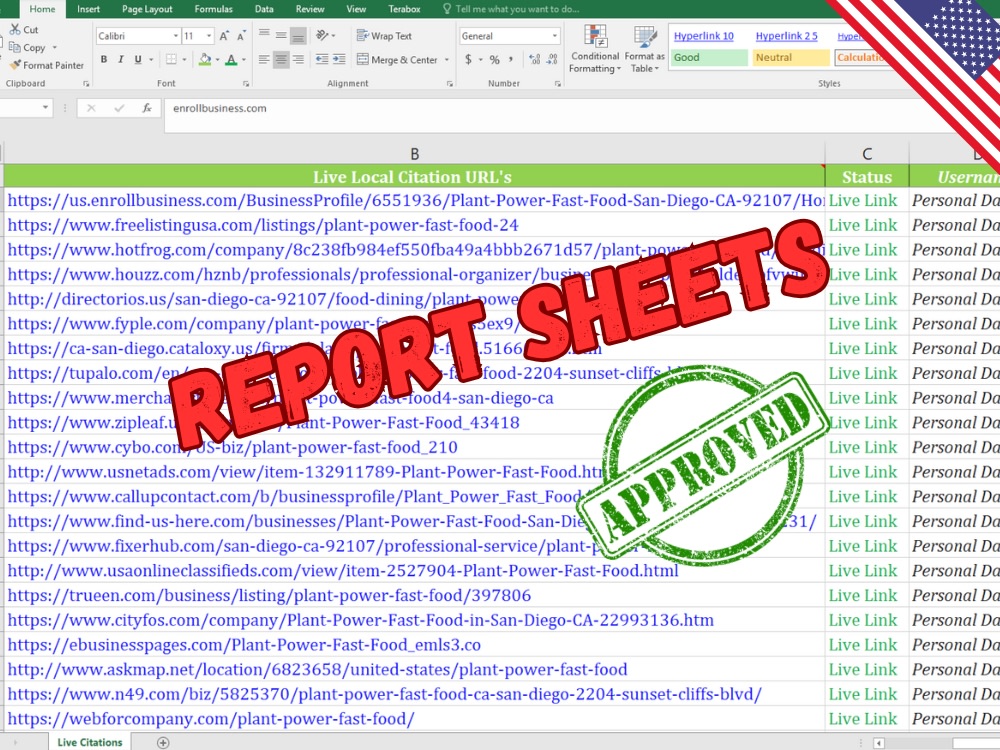1000x750 pixels.
Task: Toggle Center horizontal alignment
Action: point(281,59)
